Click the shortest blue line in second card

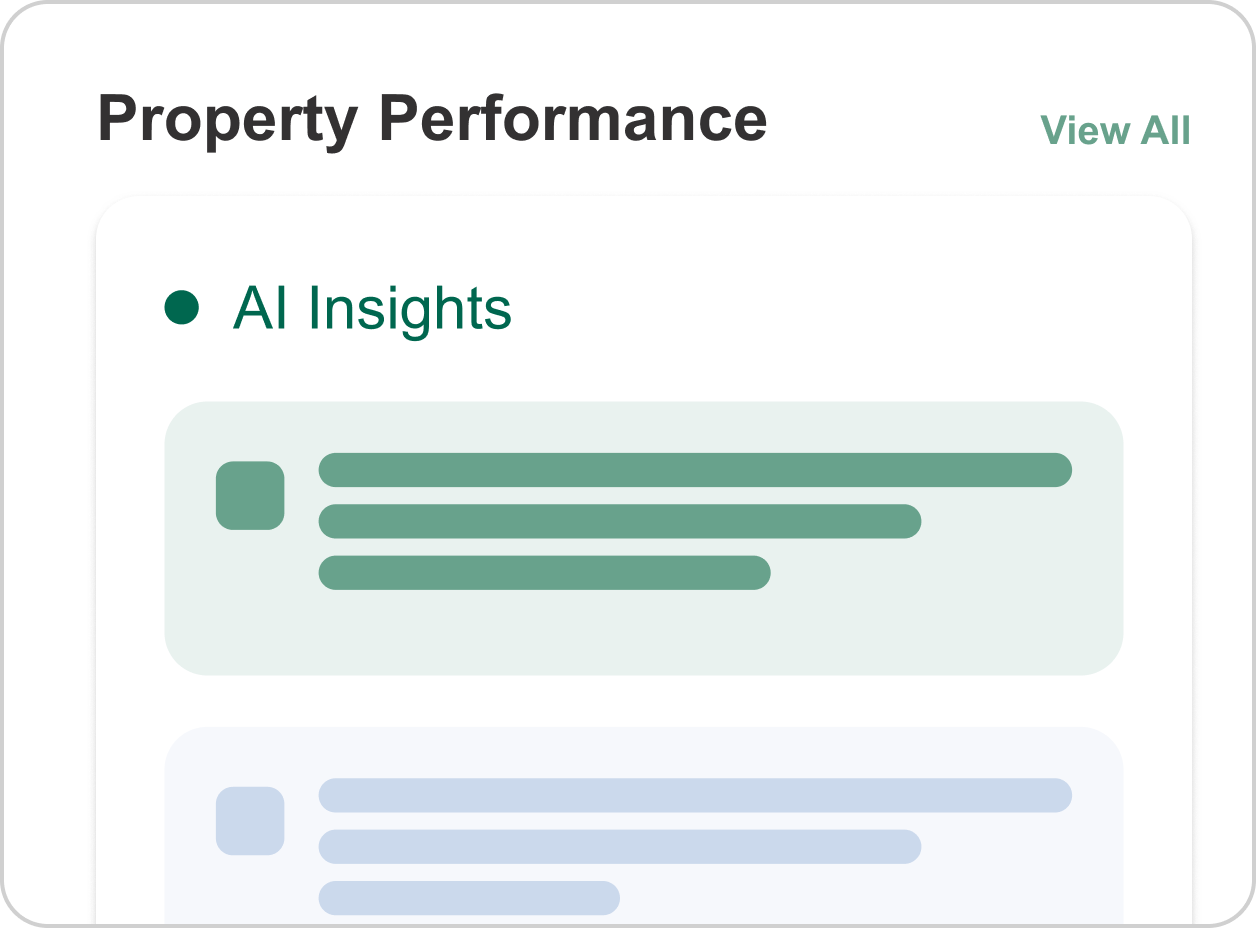pos(469,898)
